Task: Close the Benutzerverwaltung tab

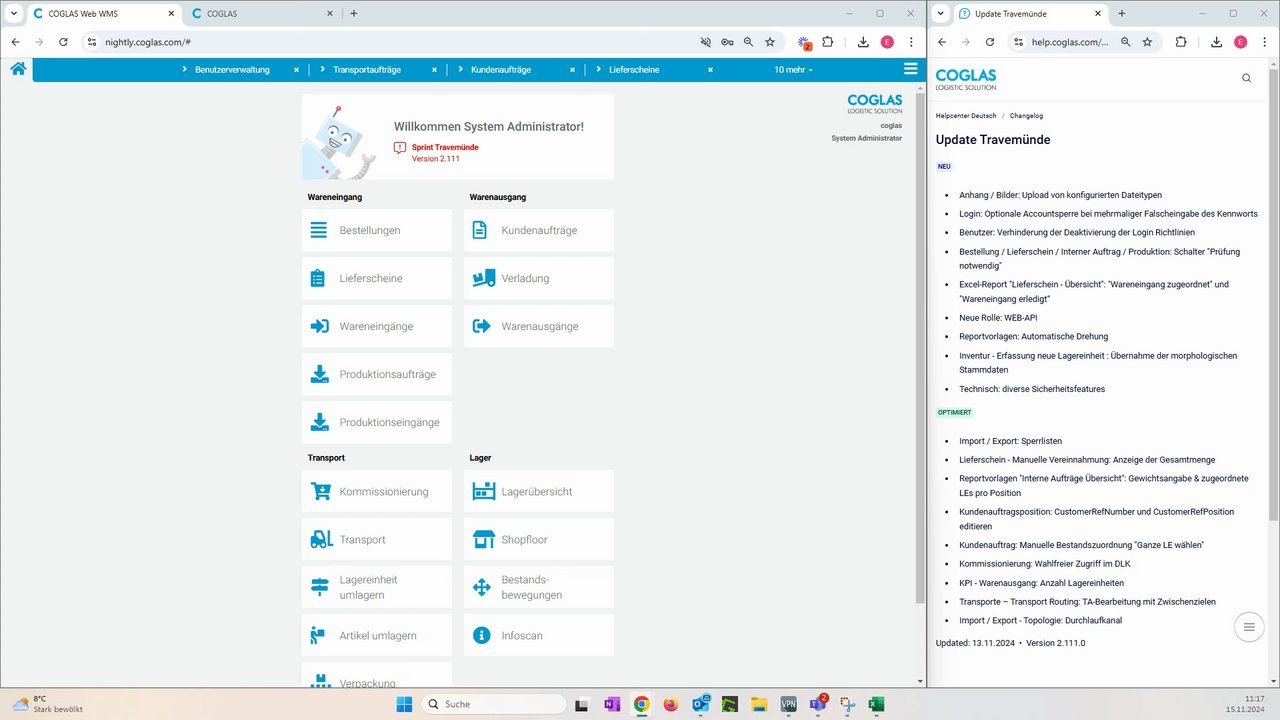Action: [296, 70]
